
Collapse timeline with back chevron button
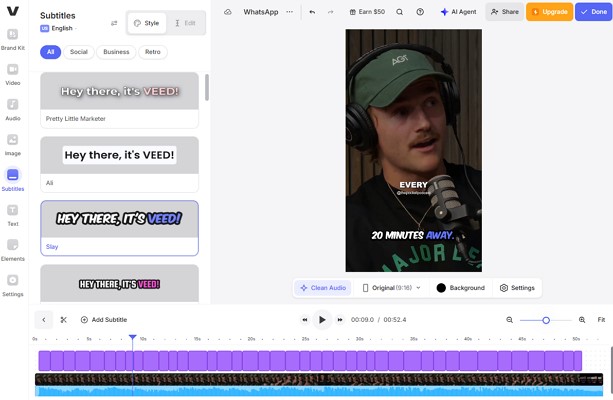pyautogui.click(x=43, y=320)
